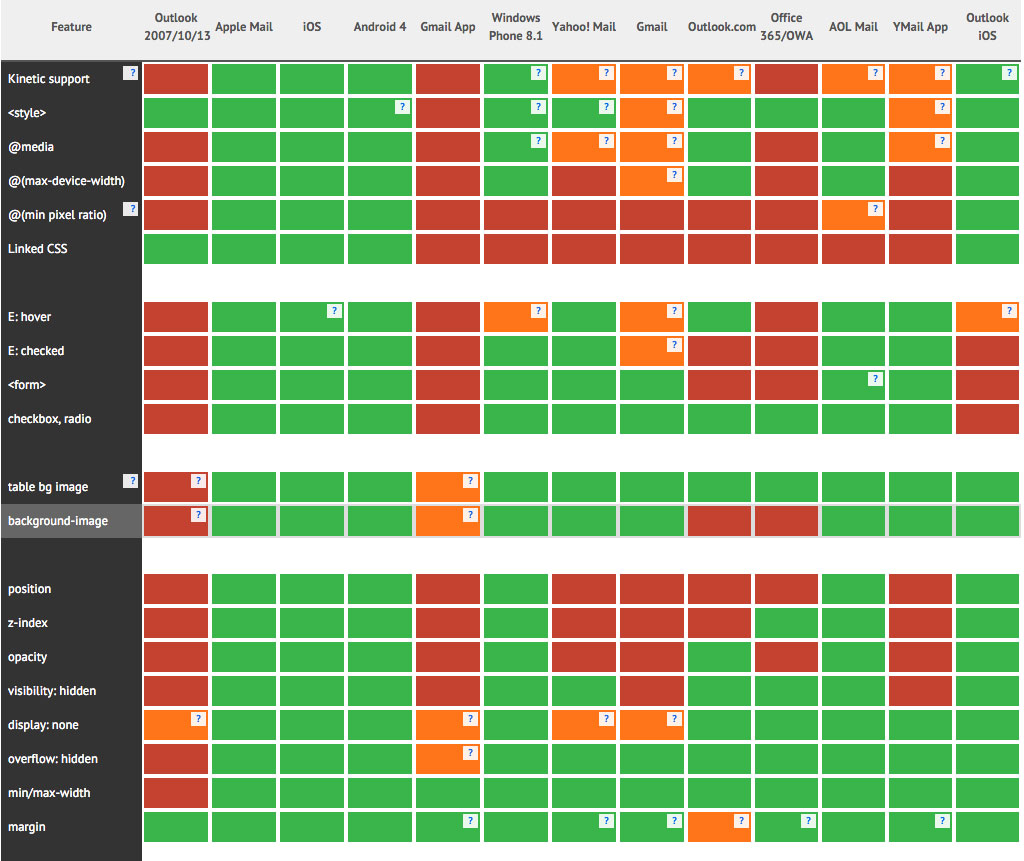The width and height of the screenshot is (1024, 861).
Task: Open the note icon in margin YMail App cell
Action: [x=942, y=821]
